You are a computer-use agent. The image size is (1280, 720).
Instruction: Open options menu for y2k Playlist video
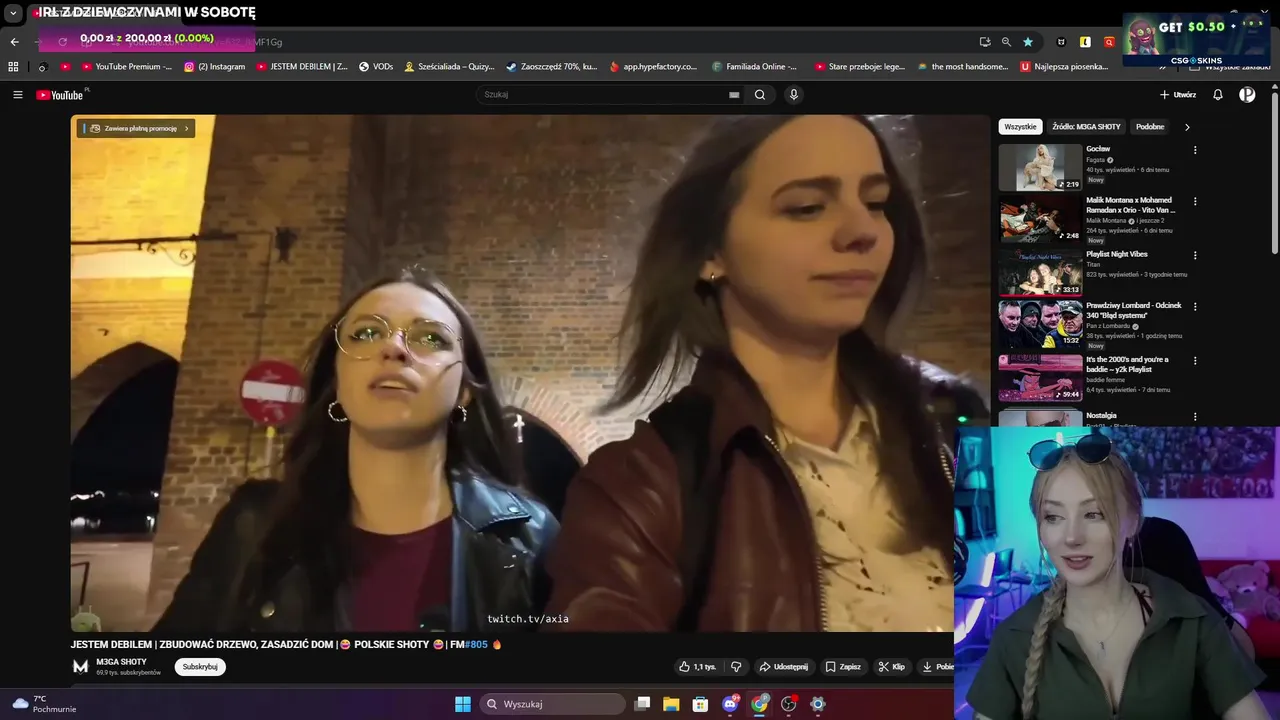click(1195, 360)
